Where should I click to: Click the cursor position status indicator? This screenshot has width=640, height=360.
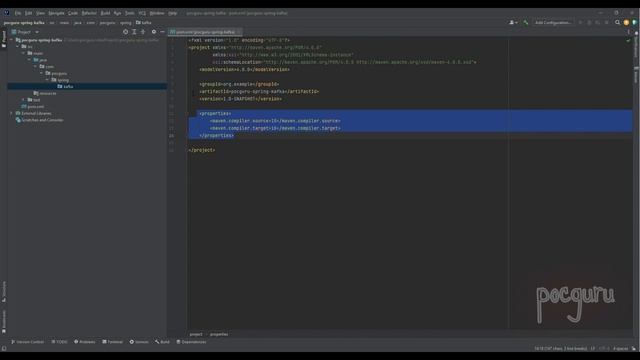point(560,349)
